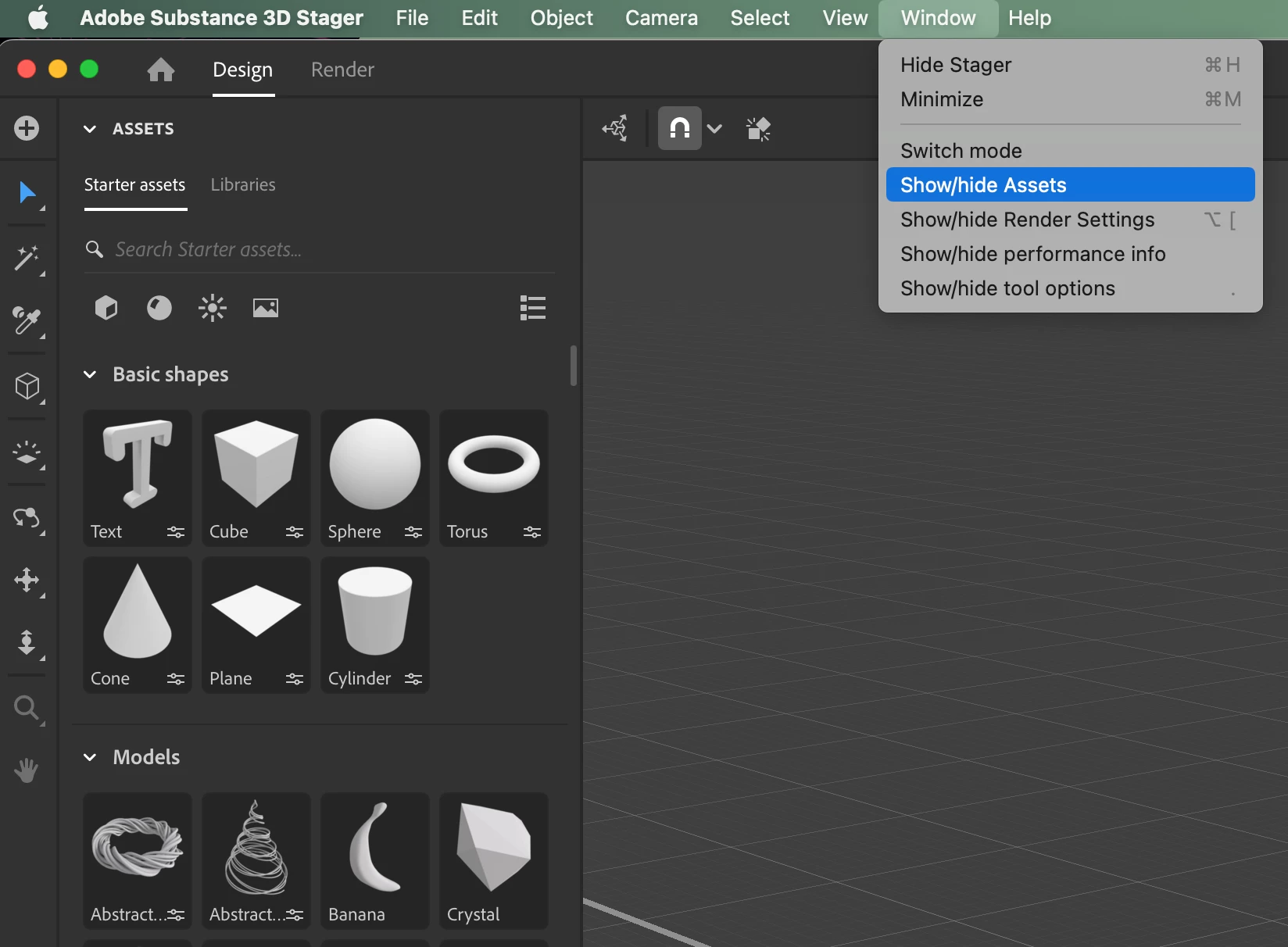Collapse the ASSETS panel chevron
1288x947 pixels.
(x=90, y=129)
